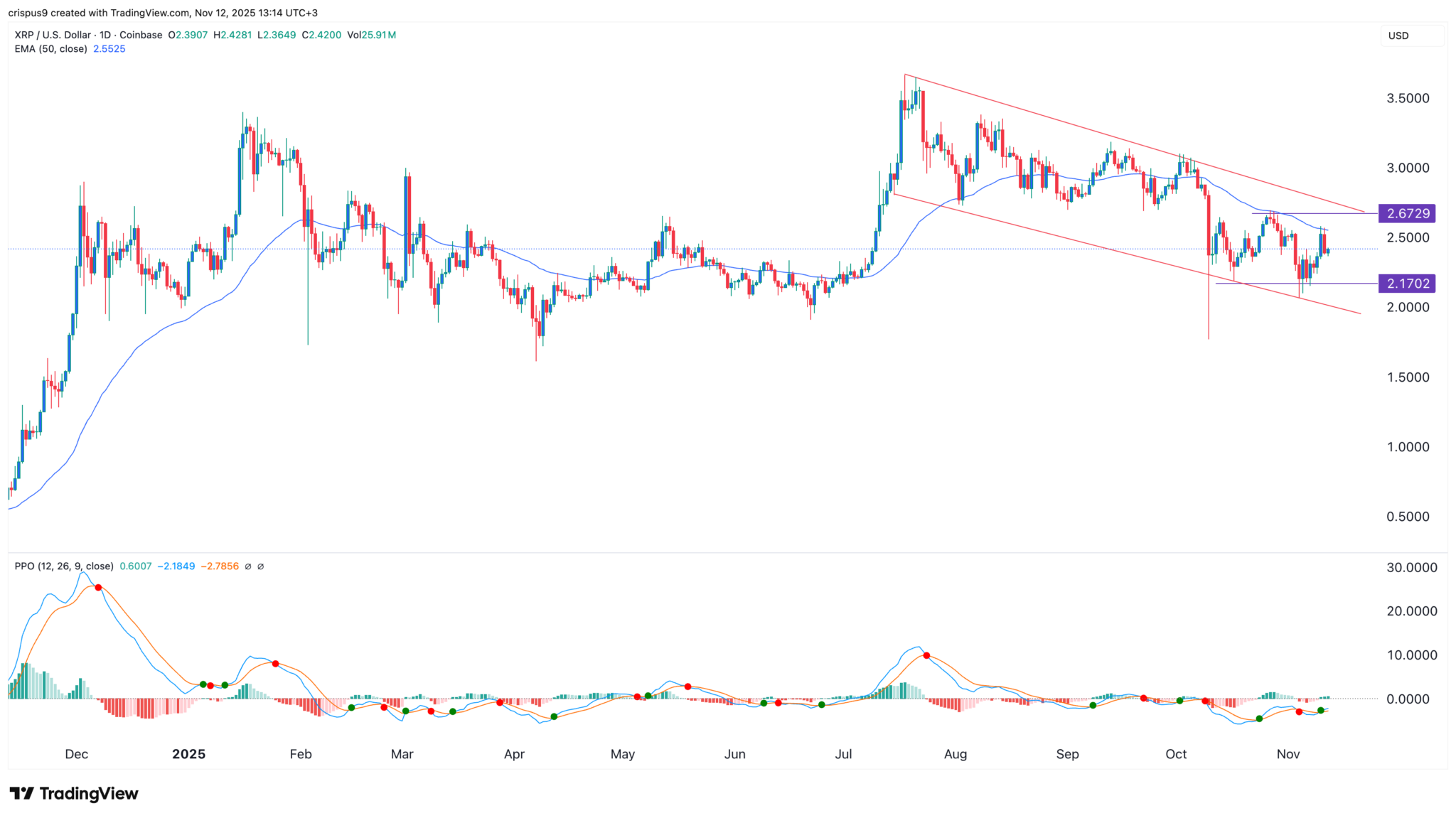Click the last green PPO crossover dot in November
The image size is (1456, 818).
[1321, 711]
